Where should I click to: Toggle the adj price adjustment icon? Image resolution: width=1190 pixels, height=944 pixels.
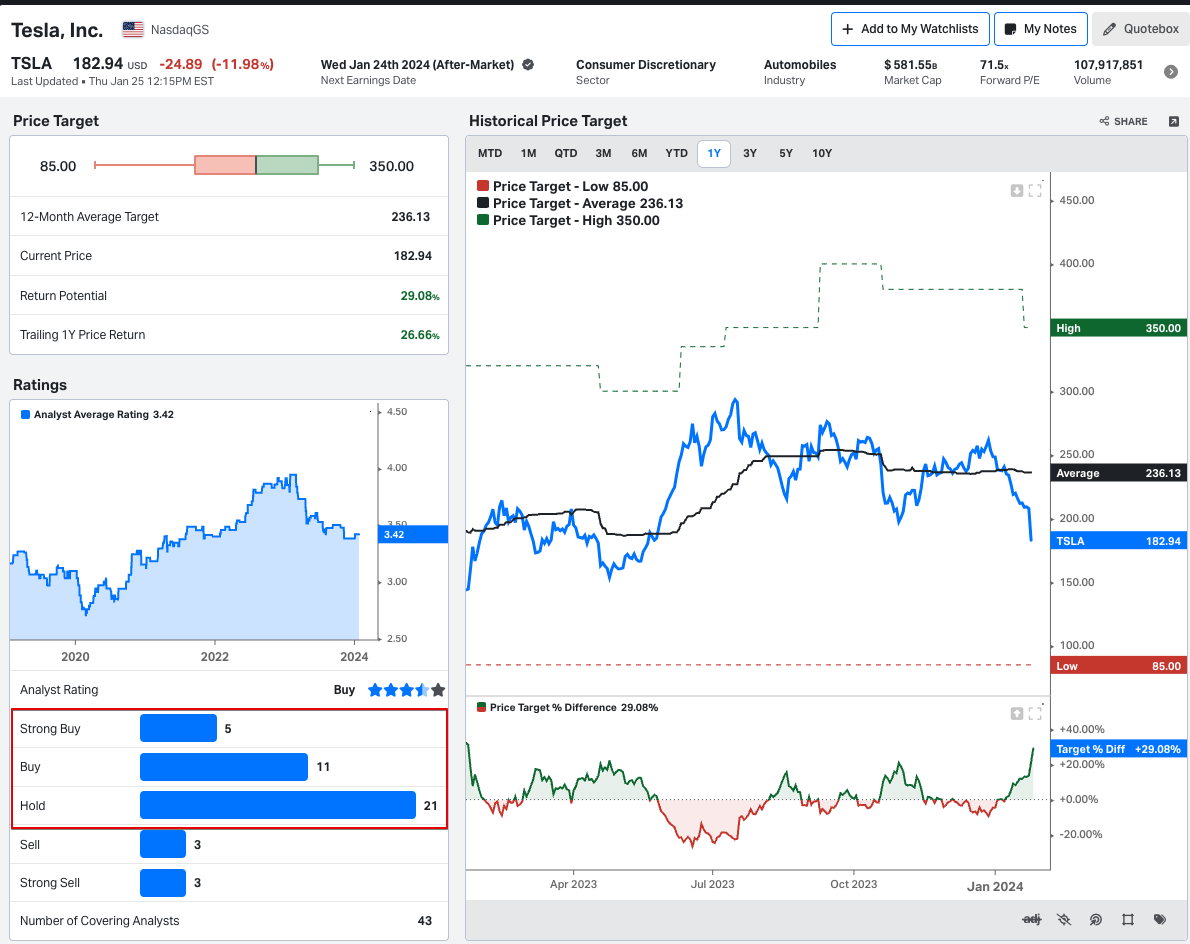pos(1031,919)
